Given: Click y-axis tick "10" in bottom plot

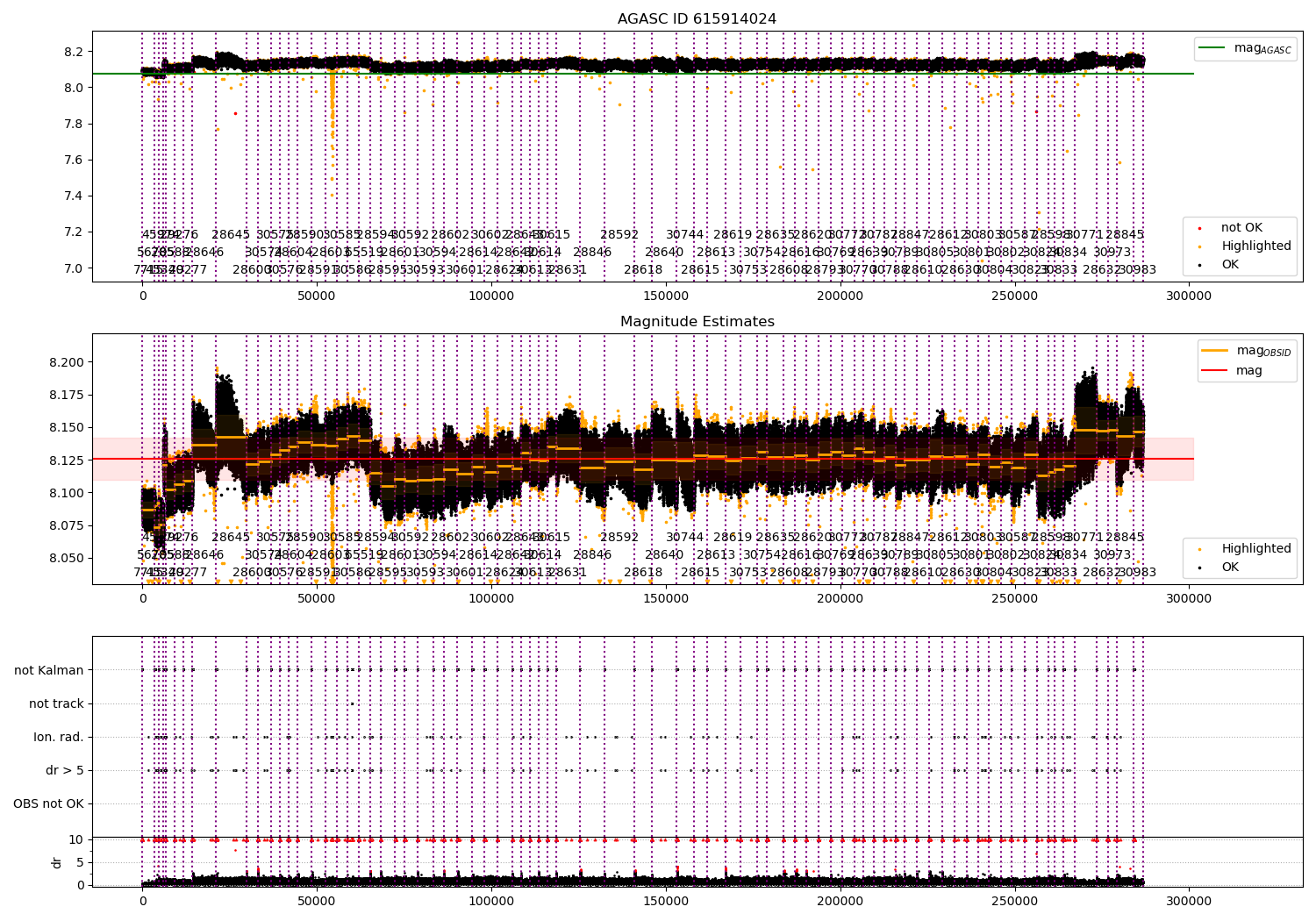Looking at the screenshot, I should [76, 840].
